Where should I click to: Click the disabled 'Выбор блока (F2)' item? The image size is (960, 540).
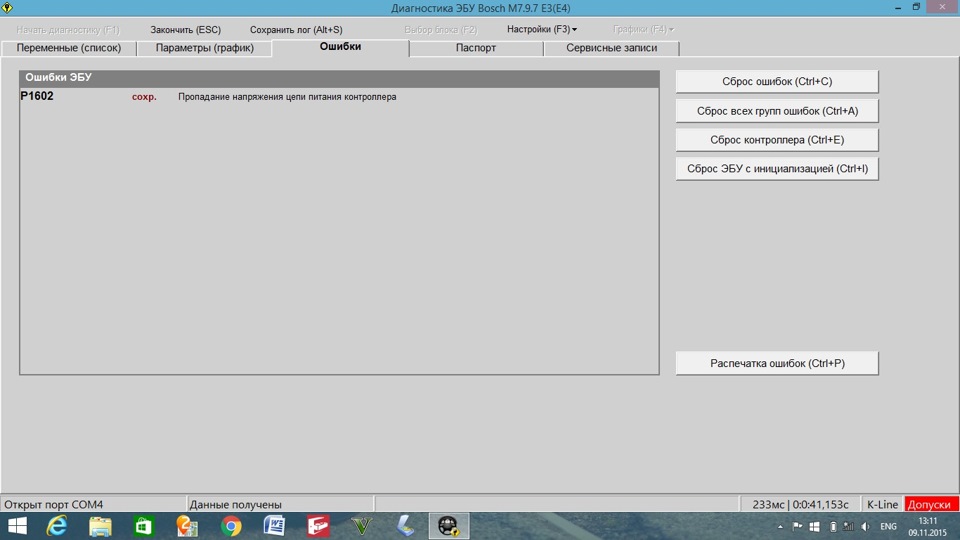click(441, 29)
